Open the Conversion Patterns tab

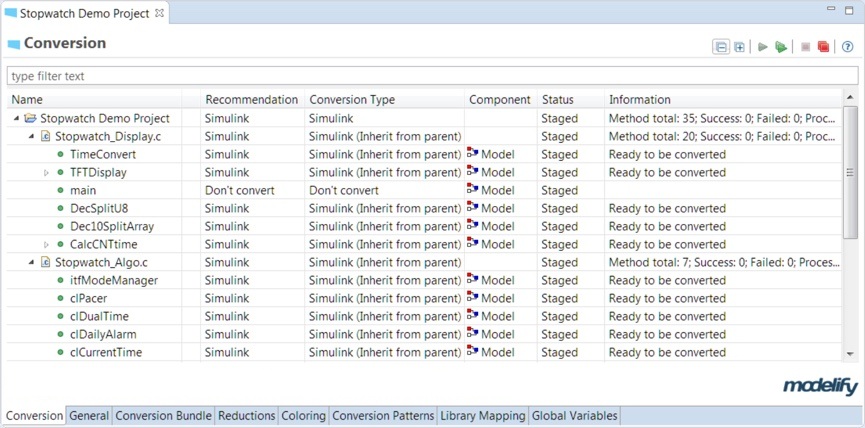pyautogui.click(x=383, y=416)
